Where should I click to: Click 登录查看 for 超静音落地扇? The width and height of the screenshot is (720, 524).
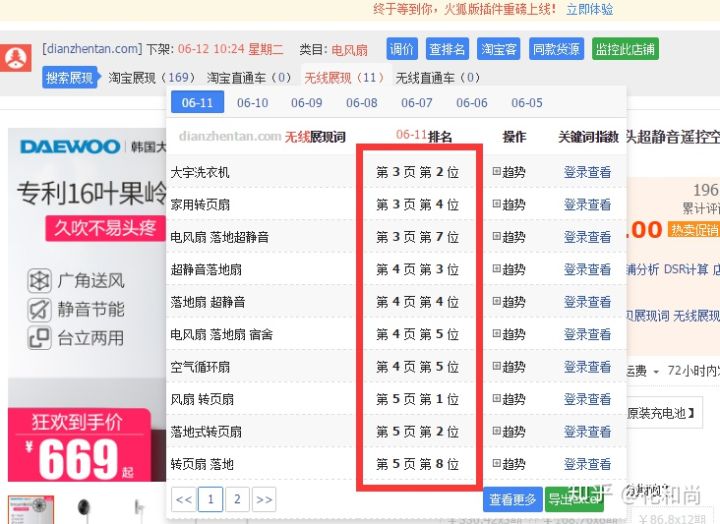click(587, 269)
